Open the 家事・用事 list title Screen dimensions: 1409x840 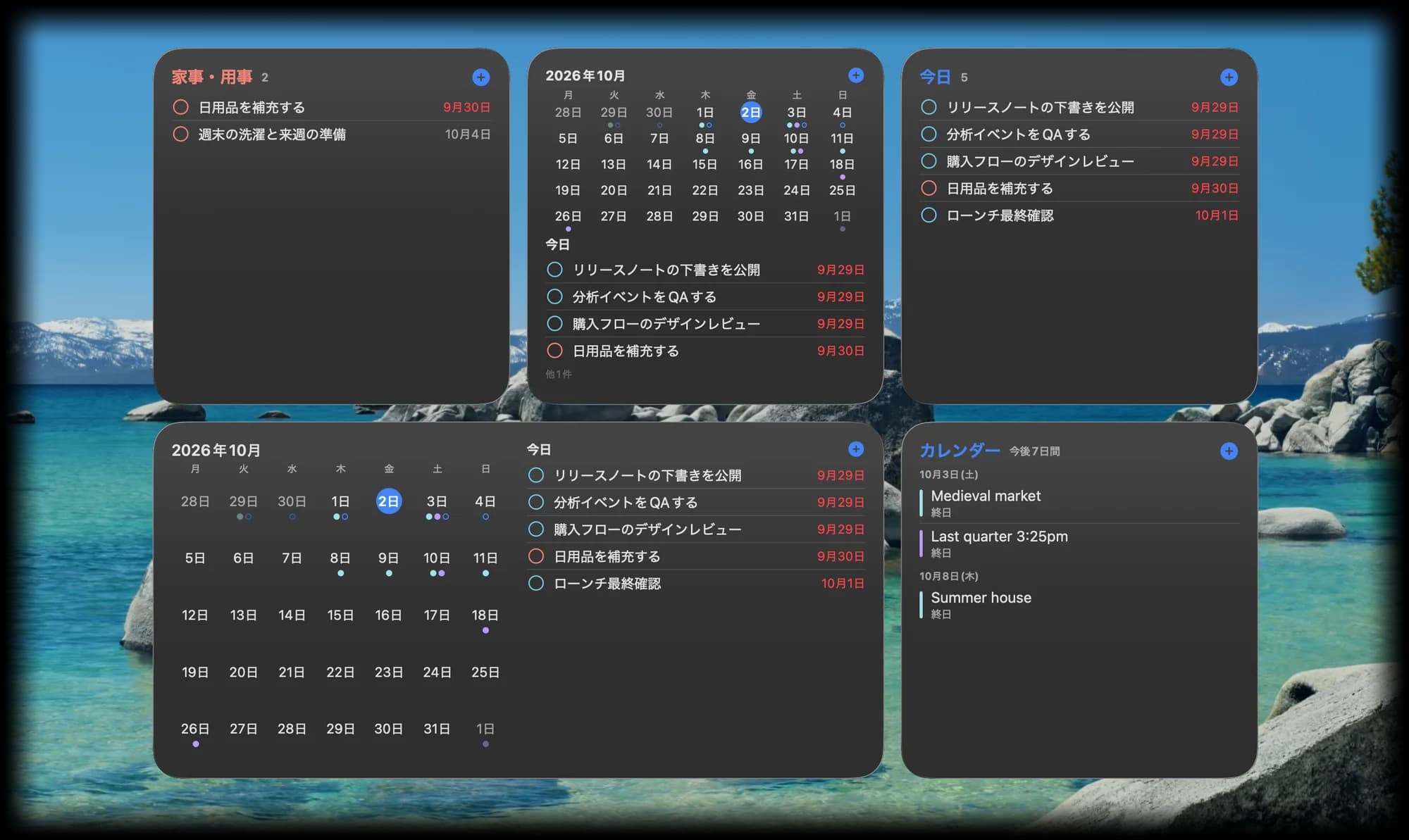pyautogui.click(x=212, y=77)
